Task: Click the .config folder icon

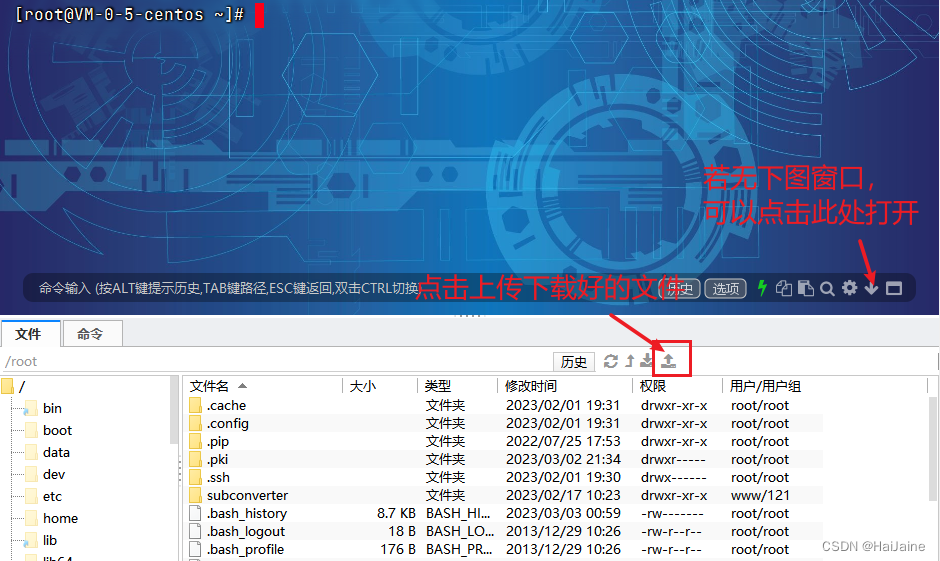Action: (x=195, y=423)
